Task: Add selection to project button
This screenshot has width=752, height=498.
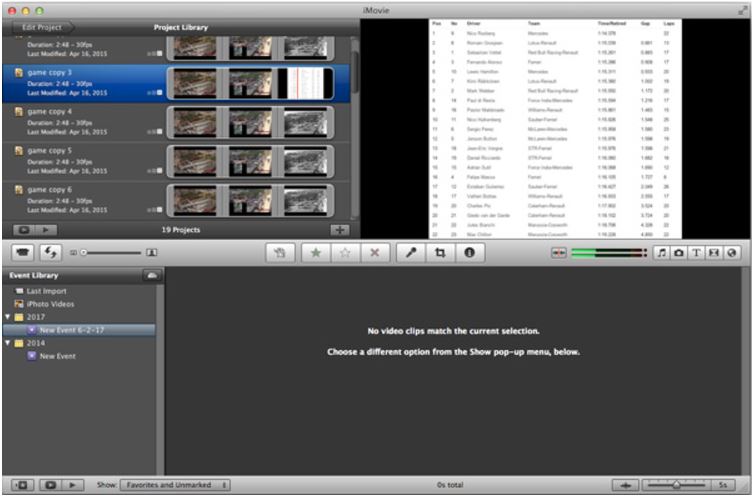Action: (280, 253)
